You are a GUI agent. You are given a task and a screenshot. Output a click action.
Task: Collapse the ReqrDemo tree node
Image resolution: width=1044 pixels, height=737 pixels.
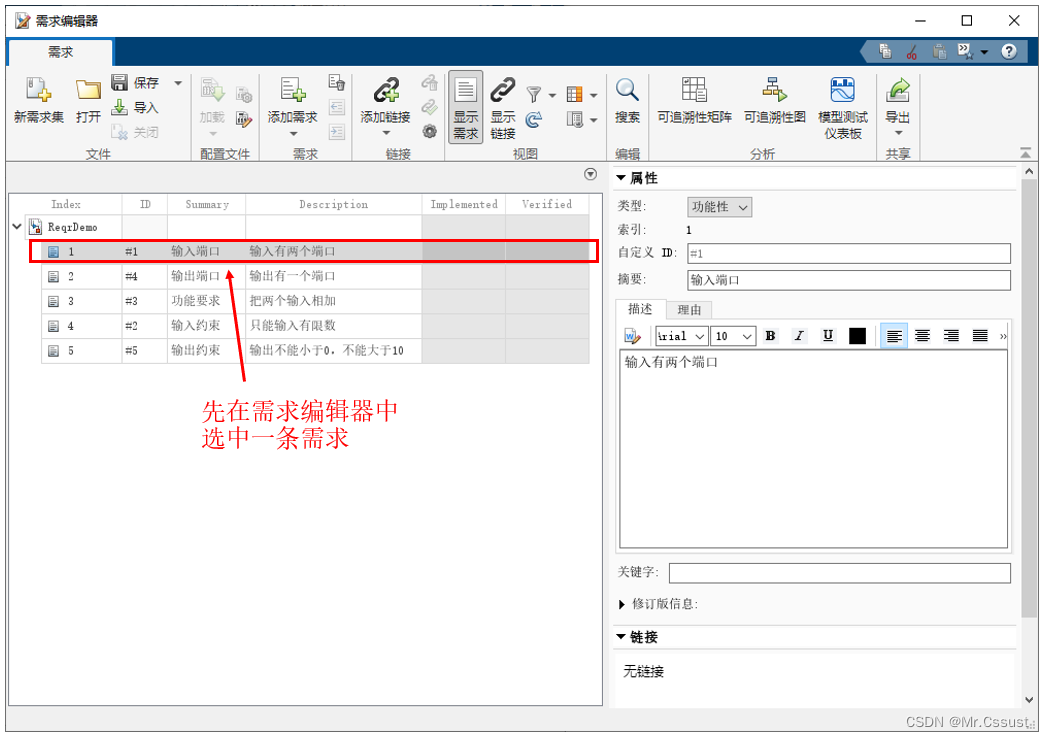17,227
